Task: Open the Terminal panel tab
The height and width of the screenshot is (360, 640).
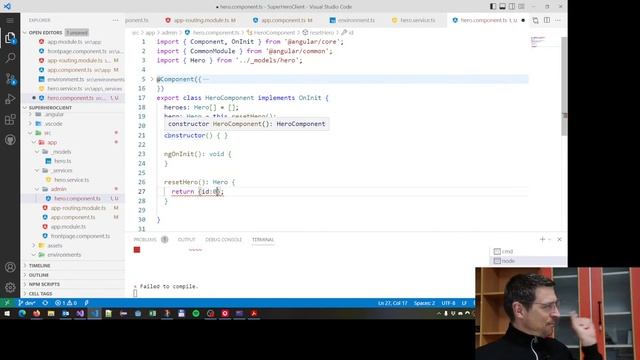Action: [263, 240]
